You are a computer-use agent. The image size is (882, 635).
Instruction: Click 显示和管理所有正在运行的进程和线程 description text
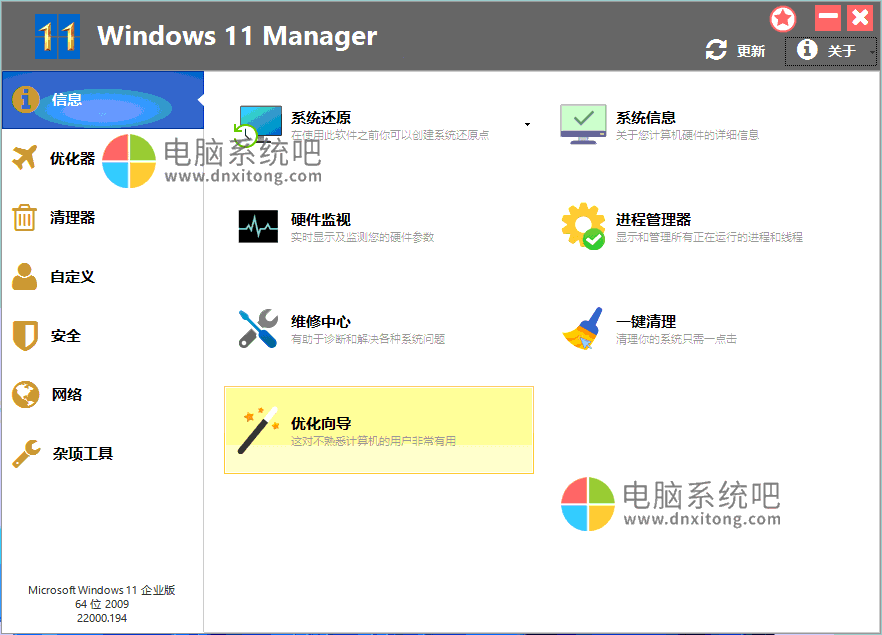click(709, 237)
